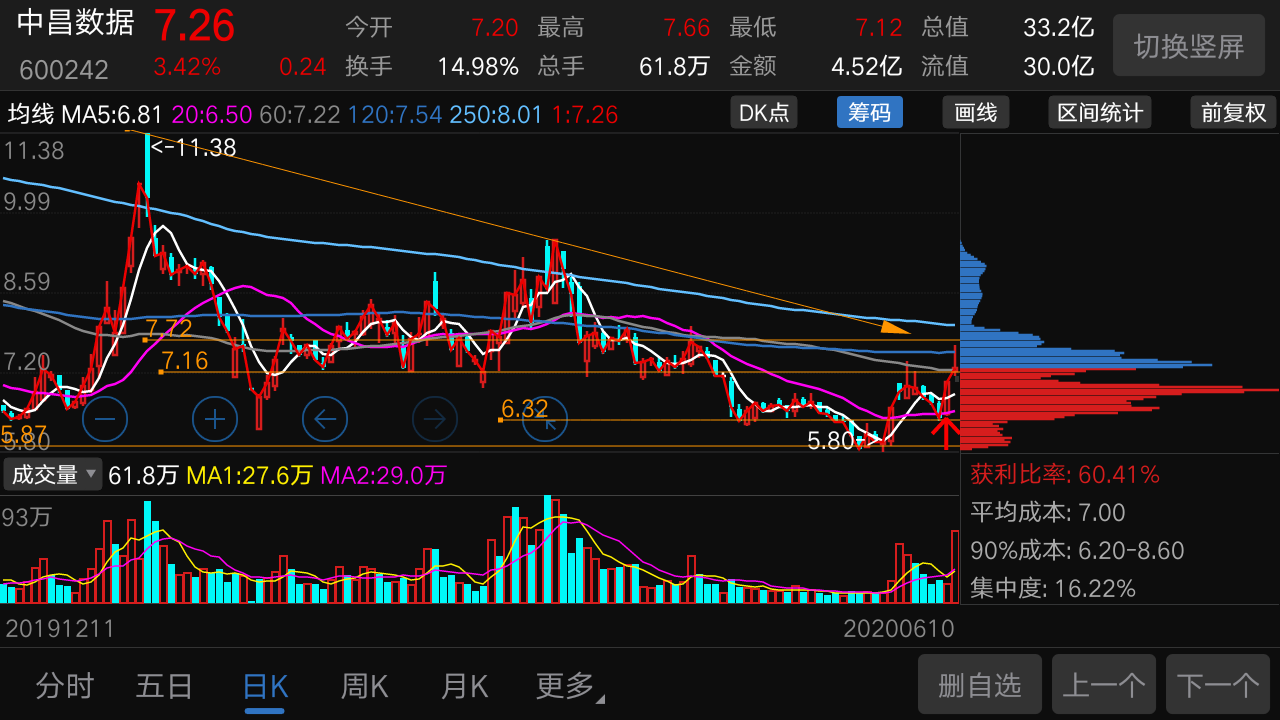Tap the 平均成本: 7.00 readout
Image resolution: width=1280 pixels, height=720 pixels.
[x=1048, y=512]
